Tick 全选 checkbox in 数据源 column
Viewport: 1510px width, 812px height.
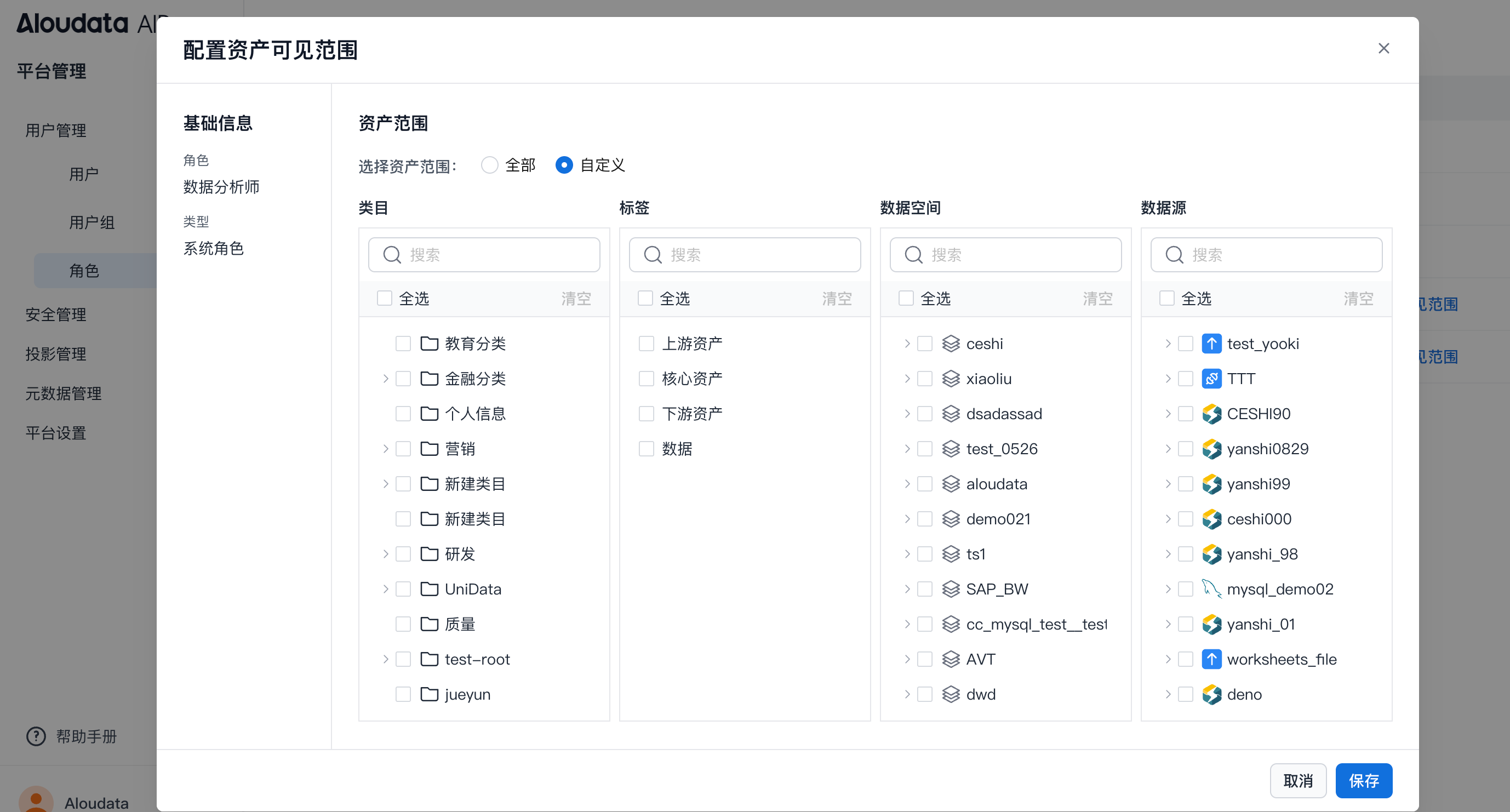(1166, 299)
